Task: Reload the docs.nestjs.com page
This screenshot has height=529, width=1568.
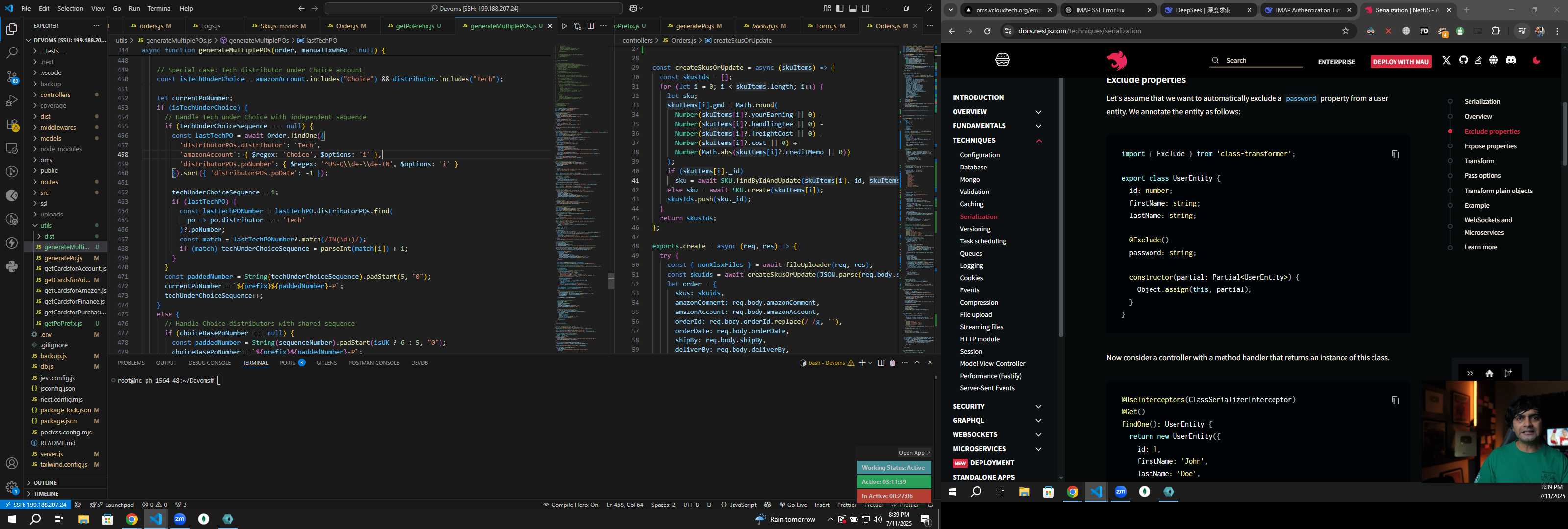Action: 987,31
